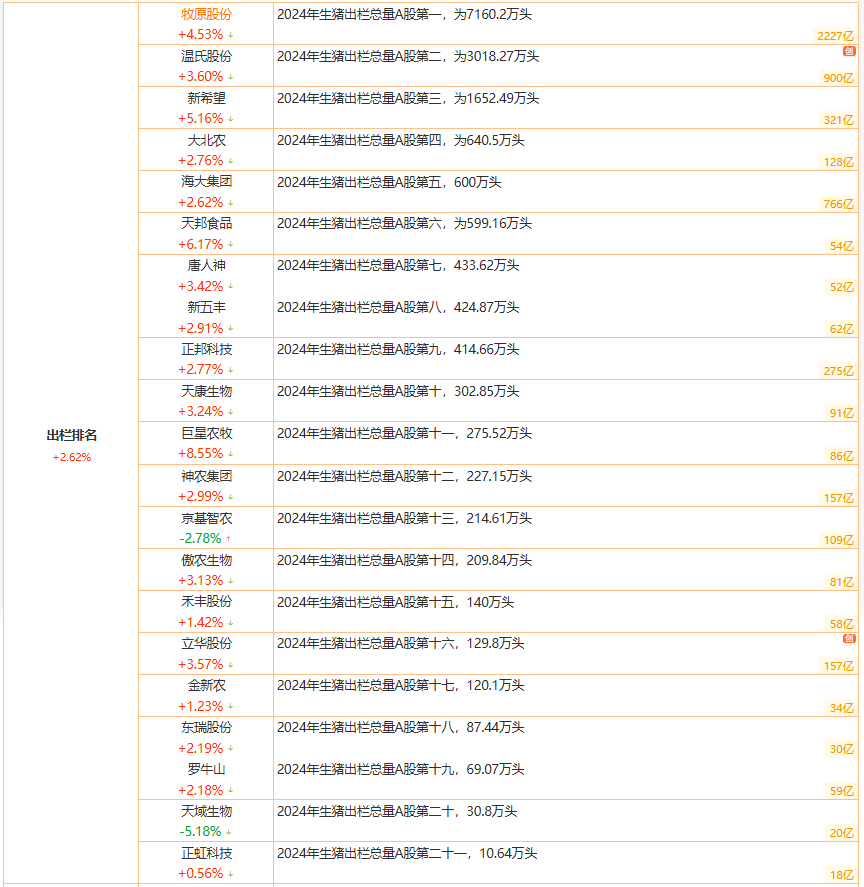Click the 创 badge in 温氏股份 row
Image resolution: width=864 pixels, height=887 pixels.
click(x=849, y=51)
